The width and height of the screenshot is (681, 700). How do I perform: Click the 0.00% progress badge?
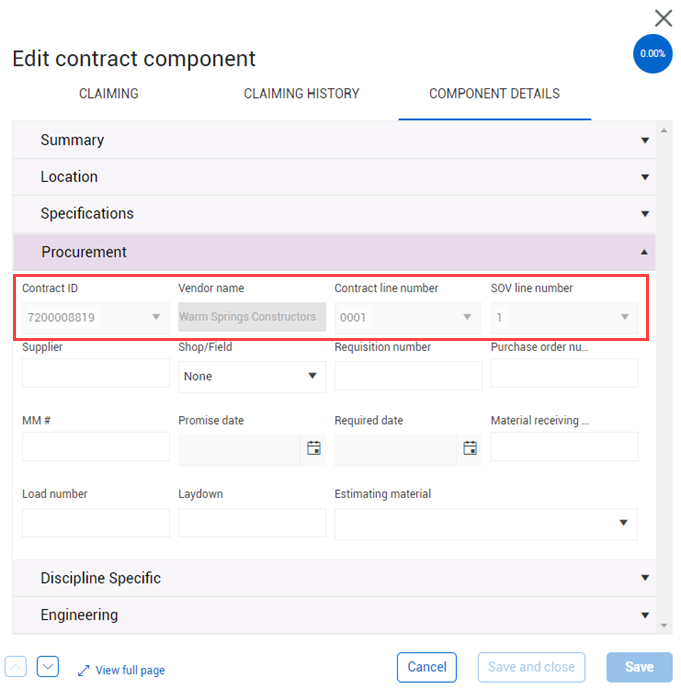(652, 54)
